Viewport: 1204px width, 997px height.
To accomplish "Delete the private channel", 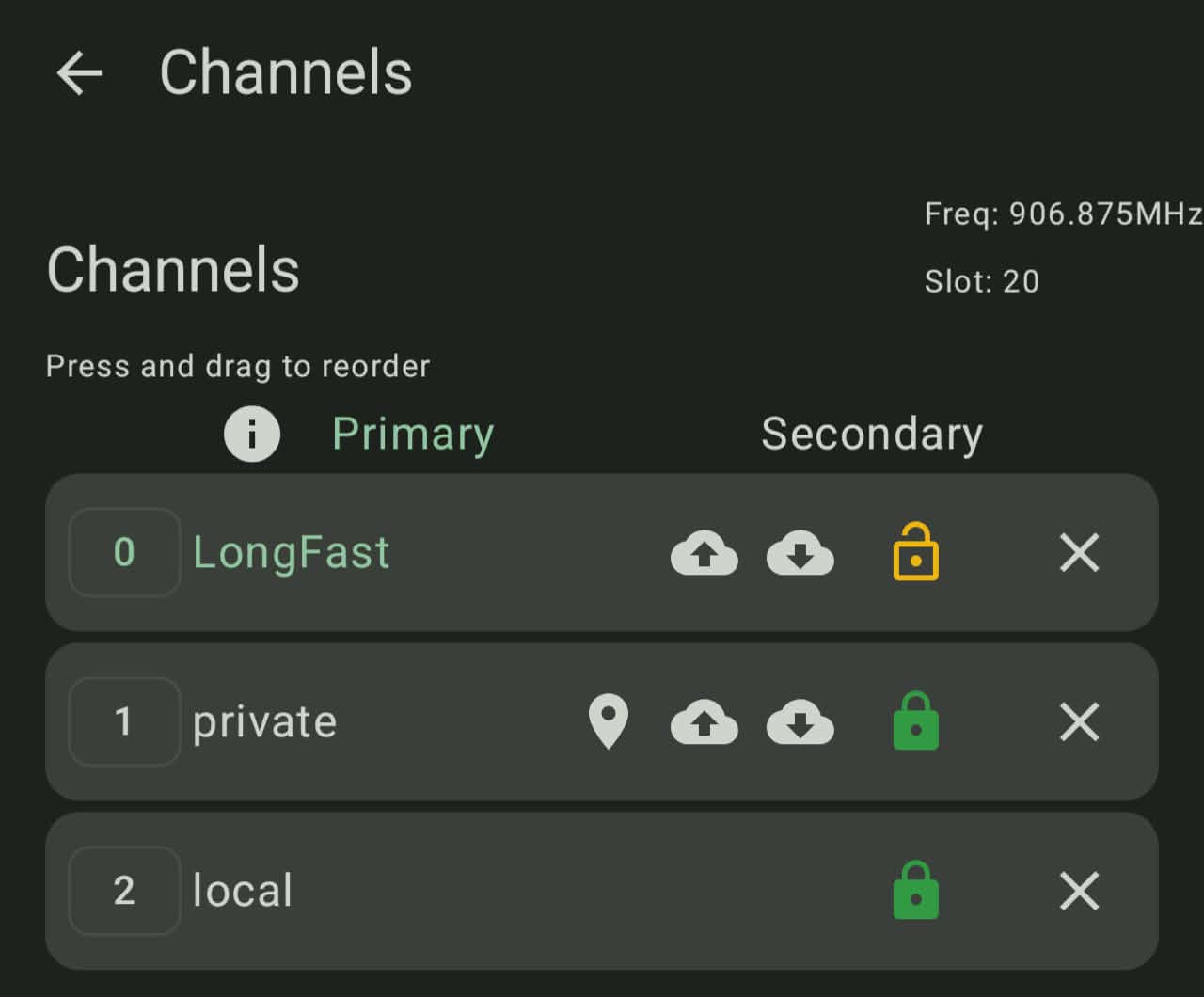I will 1079,722.
